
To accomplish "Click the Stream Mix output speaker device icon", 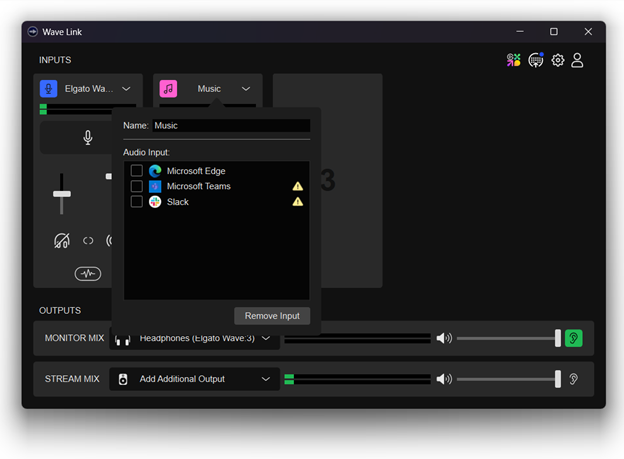I will pyautogui.click(x=123, y=379).
